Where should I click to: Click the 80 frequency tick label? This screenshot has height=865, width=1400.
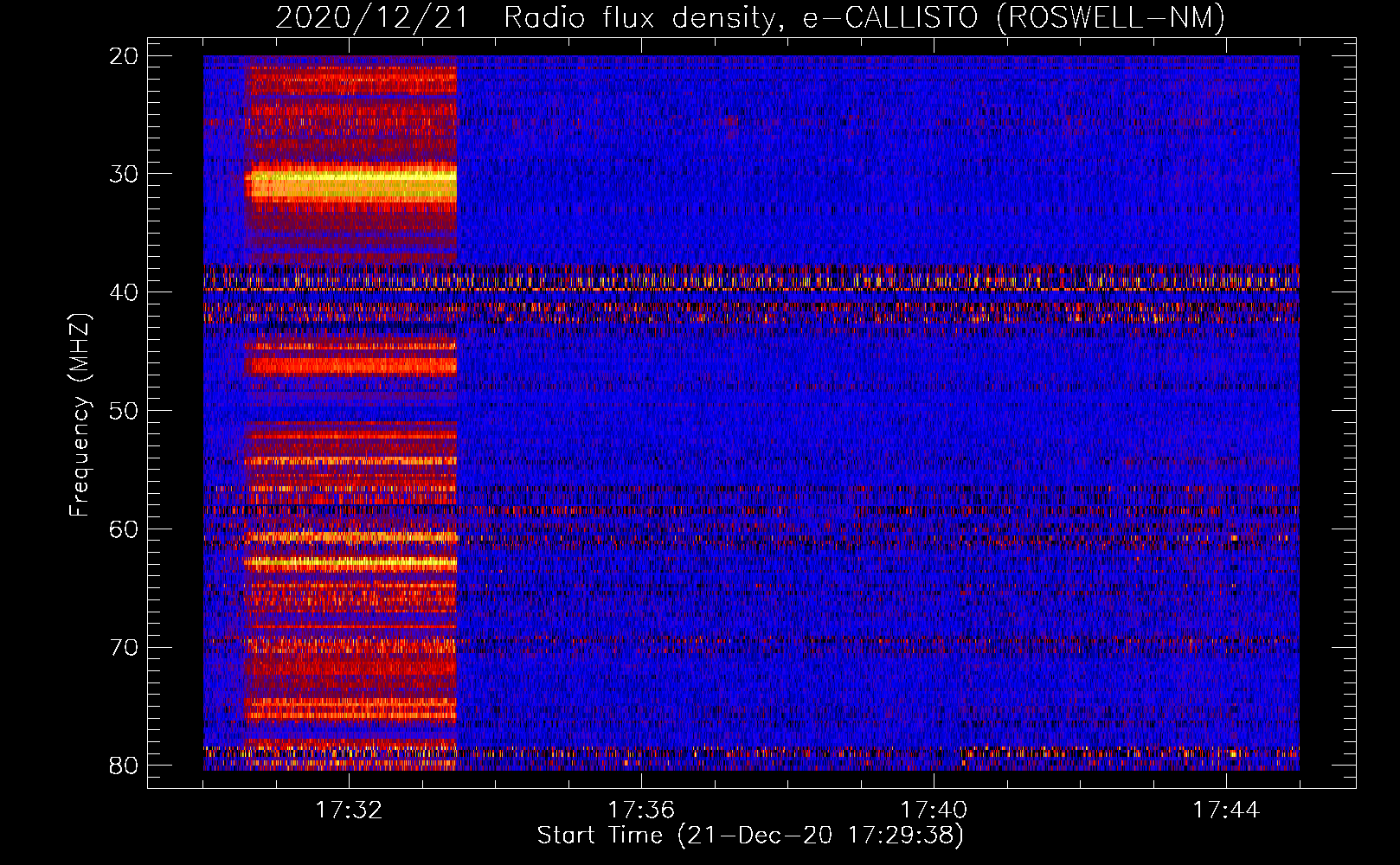tap(125, 766)
